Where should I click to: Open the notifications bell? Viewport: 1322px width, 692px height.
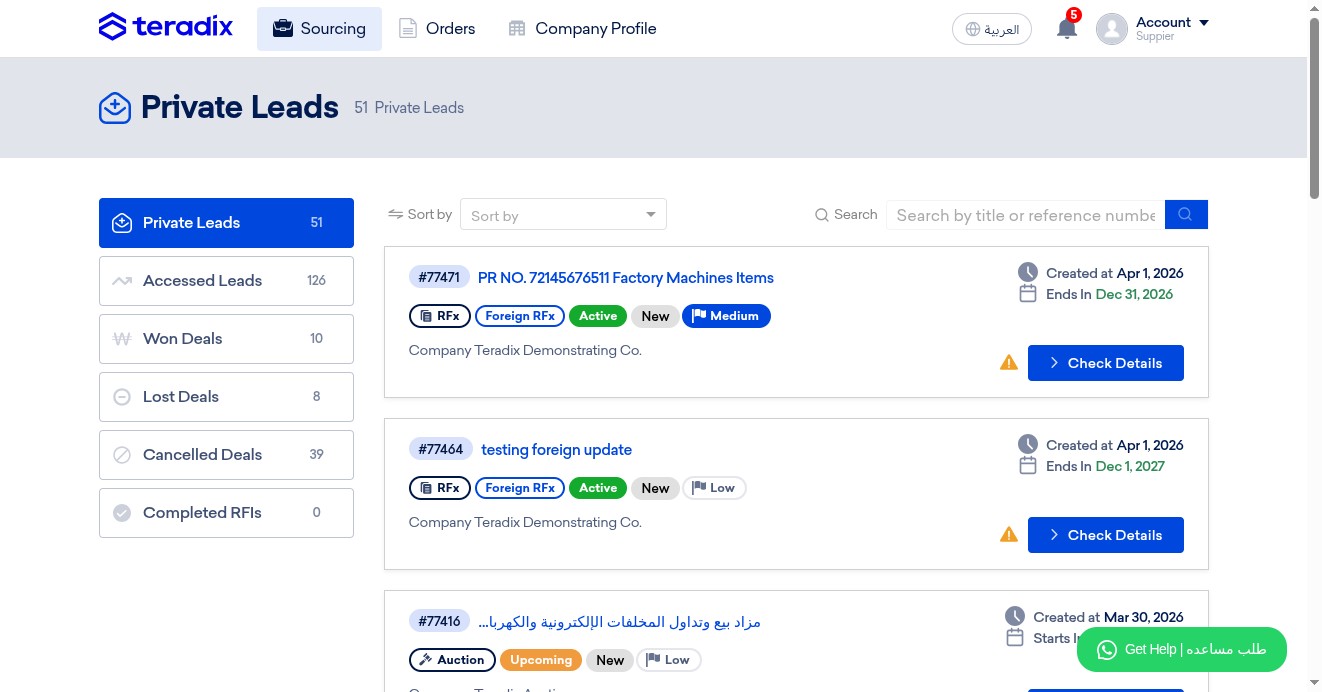[x=1067, y=28]
